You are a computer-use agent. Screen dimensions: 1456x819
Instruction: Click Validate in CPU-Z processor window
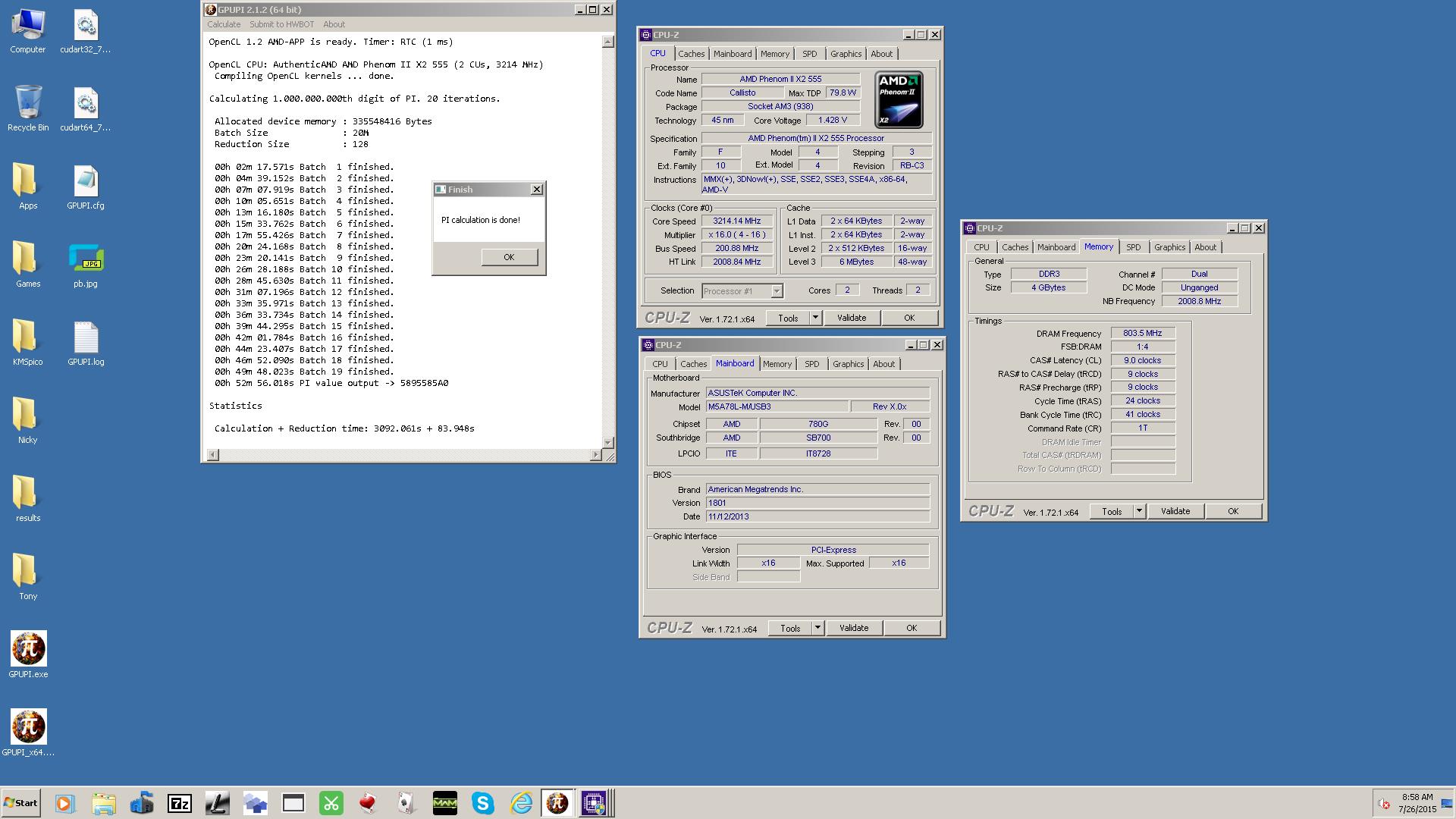pyautogui.click(x=852, y=318)
